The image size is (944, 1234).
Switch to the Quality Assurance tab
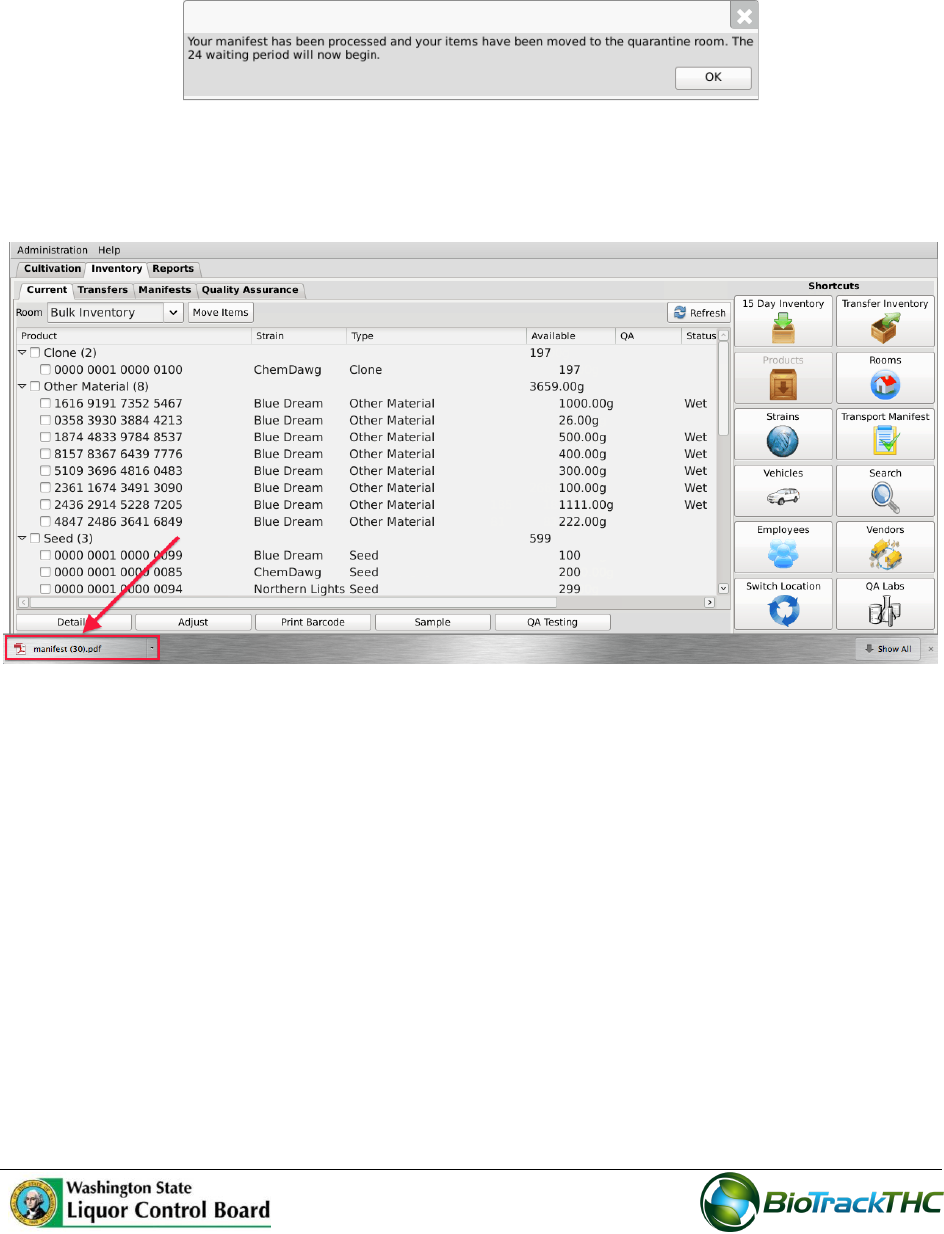pyautogui.click(x=250, y=290)
